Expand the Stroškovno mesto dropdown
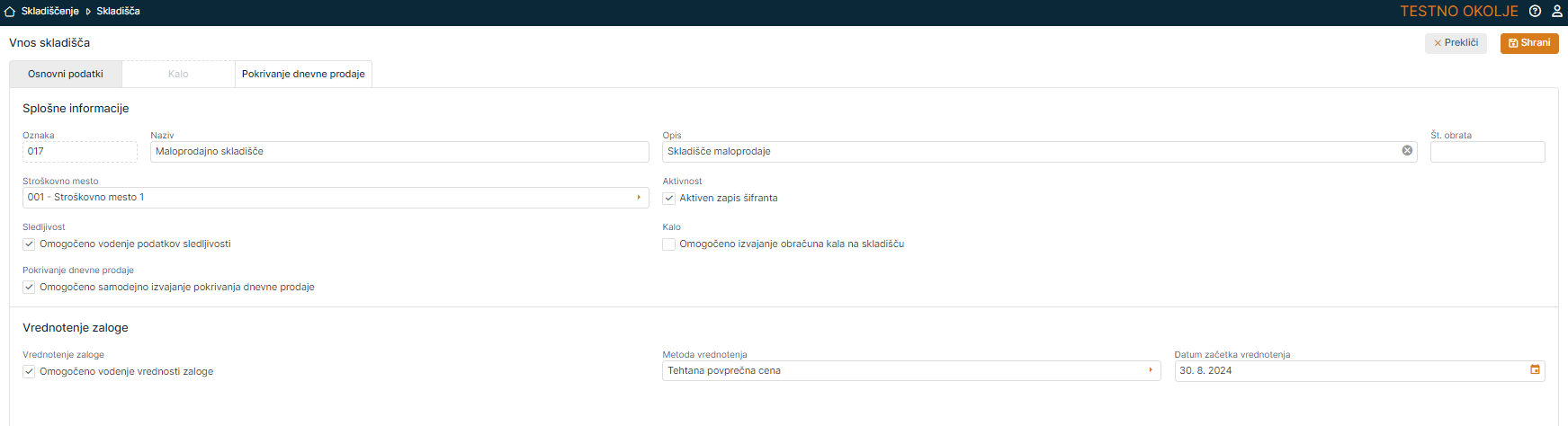1568x426 pixels. [639, 198]
